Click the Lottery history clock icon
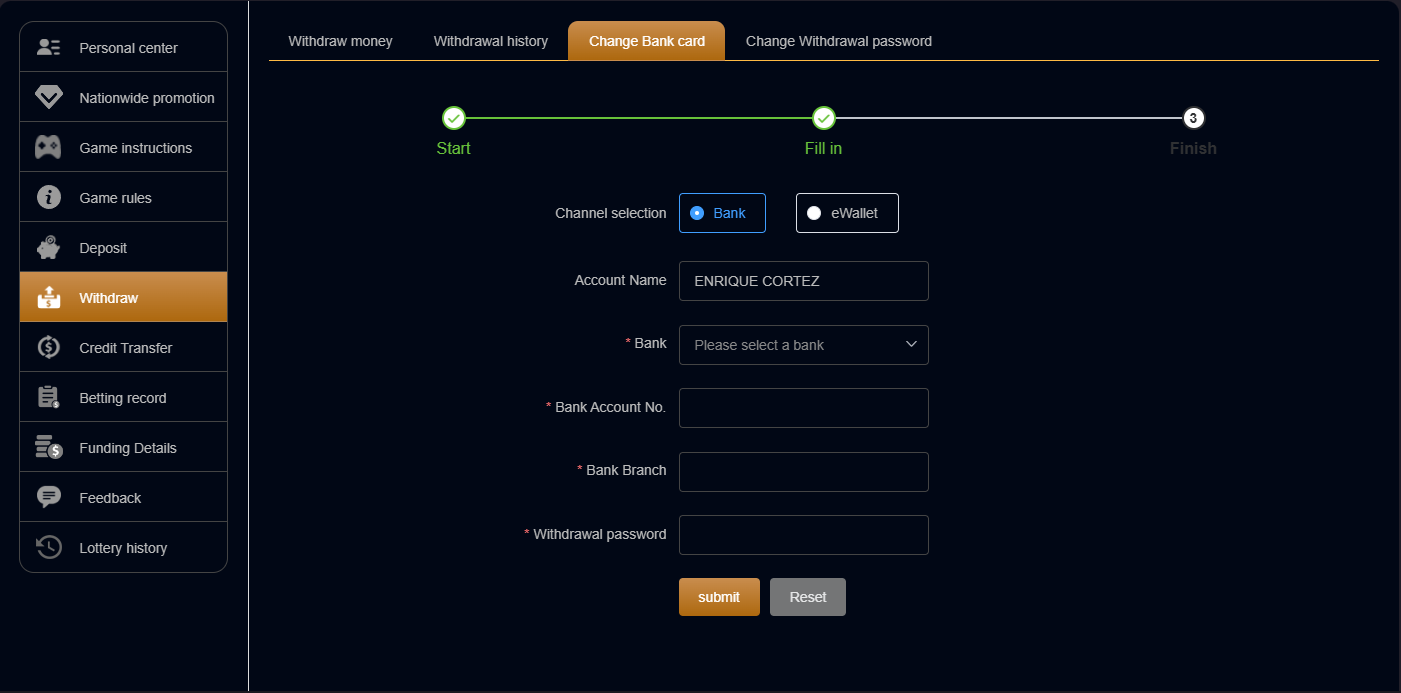Viewport: 1401px width, 693px height. click(48, 547)
